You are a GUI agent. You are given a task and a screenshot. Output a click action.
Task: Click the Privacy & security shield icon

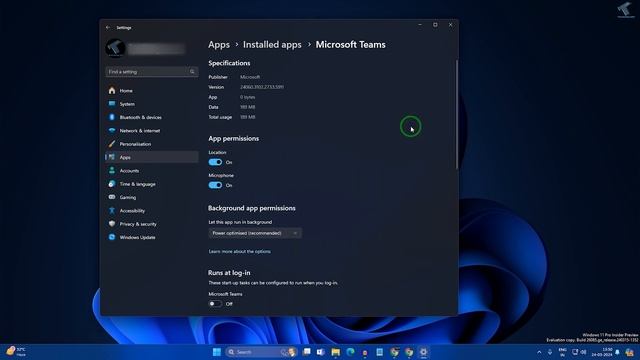112,224
